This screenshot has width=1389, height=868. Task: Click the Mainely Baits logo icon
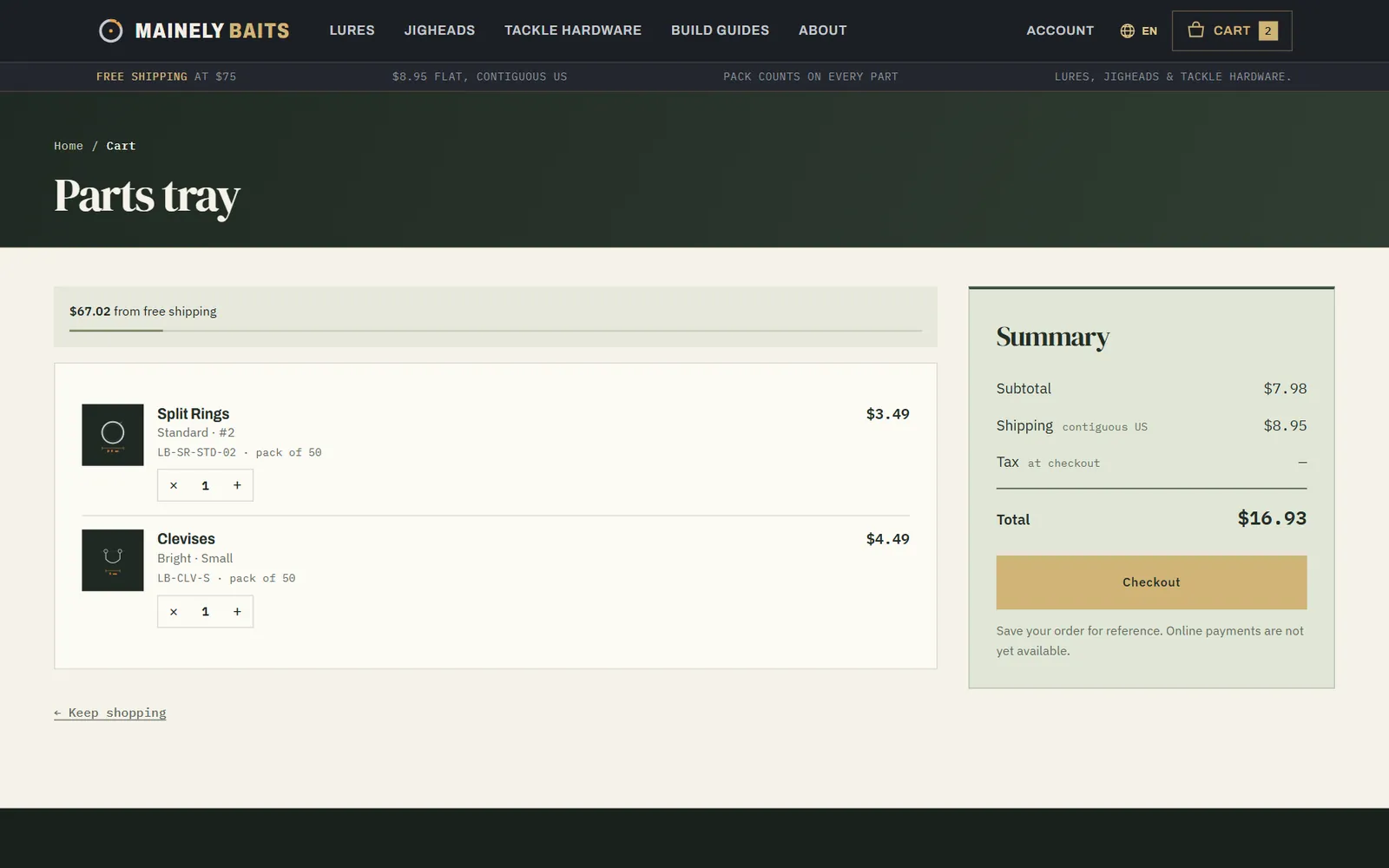[110, 30]
